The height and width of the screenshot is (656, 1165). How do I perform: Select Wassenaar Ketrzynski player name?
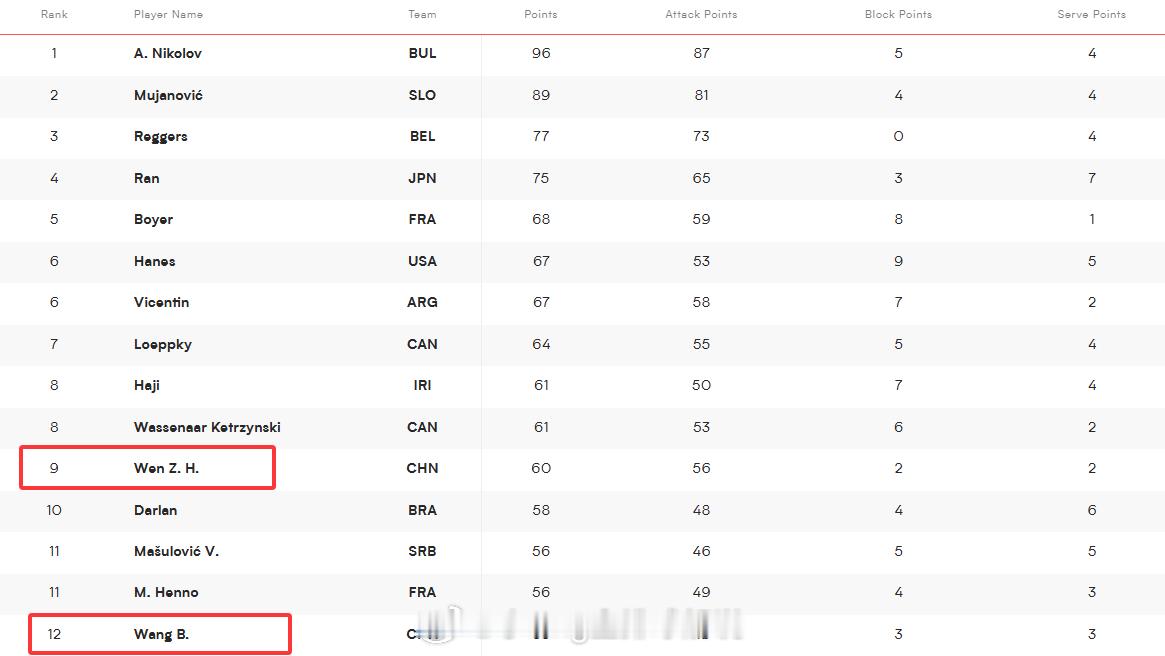[207, 427]
